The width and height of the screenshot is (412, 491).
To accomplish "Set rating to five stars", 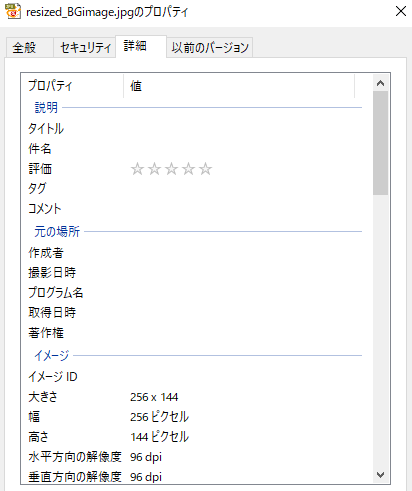I will coord(205,169).
